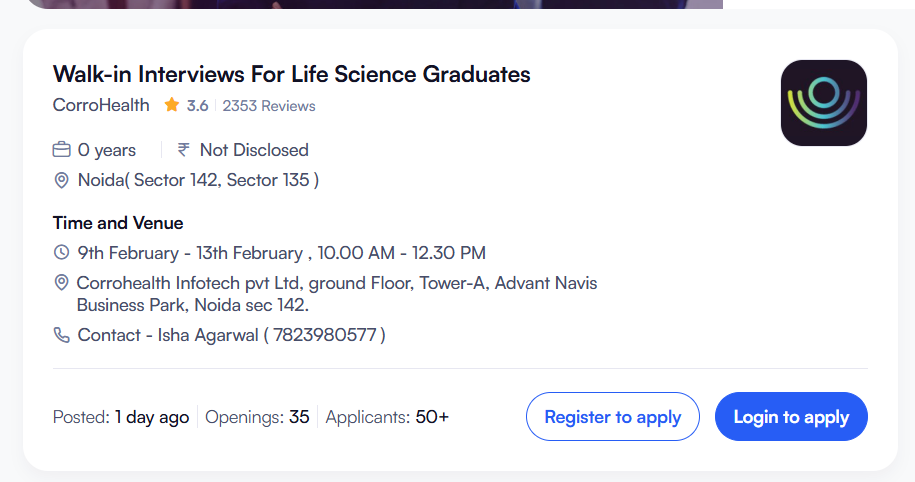Image resolution: width=915 pixels, height=482 pixels.
Task: Click the briefcase experience icon
Action: (x=62, y=150)
